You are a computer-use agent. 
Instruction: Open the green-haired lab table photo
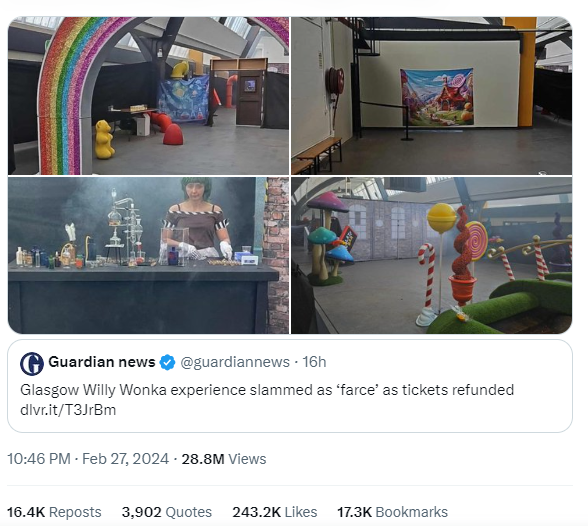coord(148,256)
